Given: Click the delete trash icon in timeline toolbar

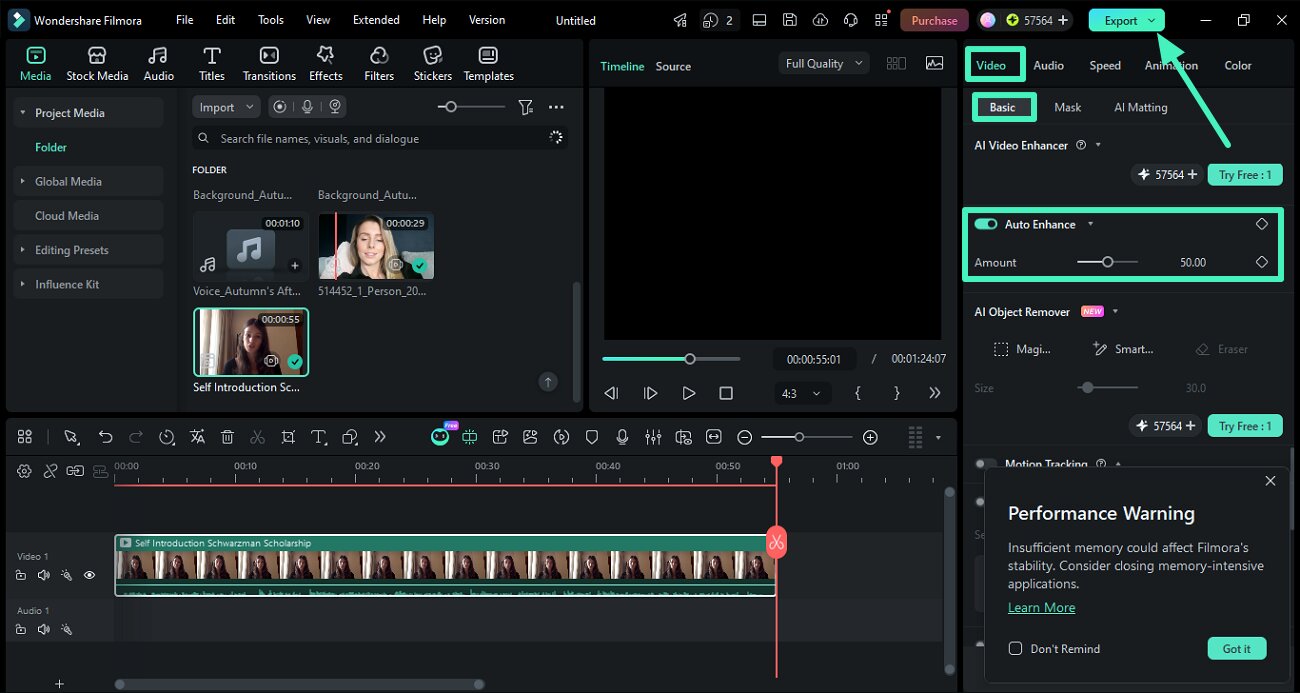Looking at the screenshot, I should coord(227,437).
